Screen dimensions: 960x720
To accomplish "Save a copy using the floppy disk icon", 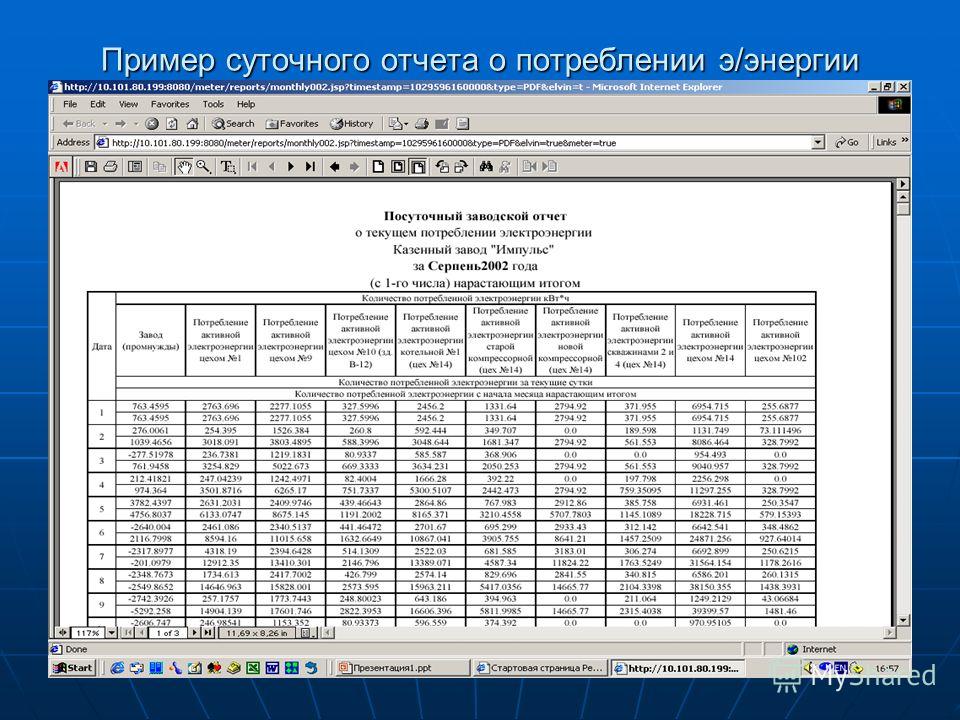I will pos(91,167).
